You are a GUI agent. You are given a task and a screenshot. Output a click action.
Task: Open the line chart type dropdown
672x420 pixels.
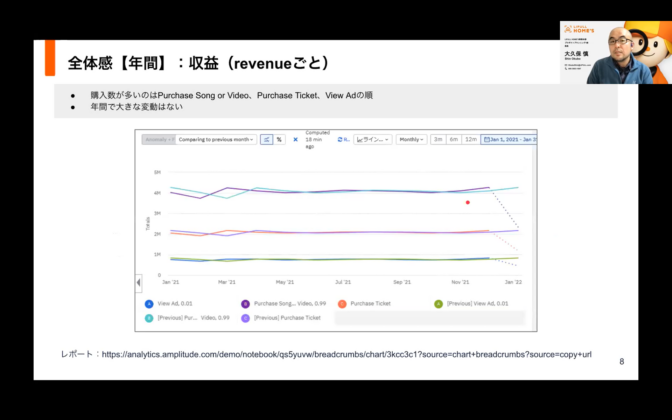pyautogui.click(x=373, y=140)
